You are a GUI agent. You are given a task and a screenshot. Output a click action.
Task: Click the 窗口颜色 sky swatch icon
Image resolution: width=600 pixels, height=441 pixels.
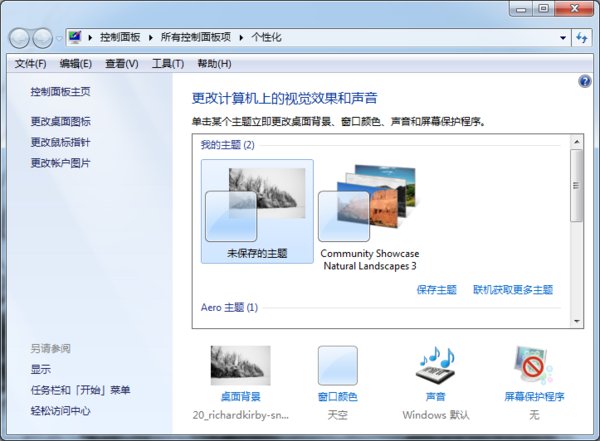pyautogui.click(x=338, y=365)
